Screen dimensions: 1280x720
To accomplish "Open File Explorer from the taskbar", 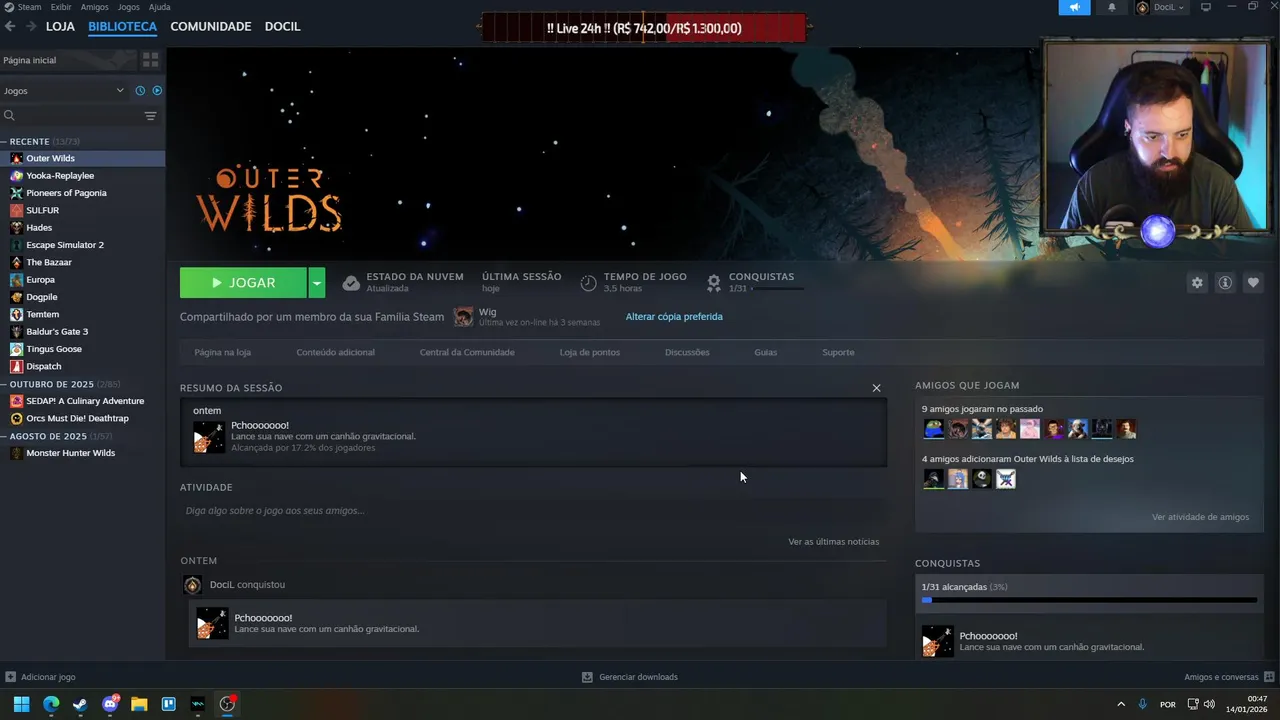I will coord(139,704).
